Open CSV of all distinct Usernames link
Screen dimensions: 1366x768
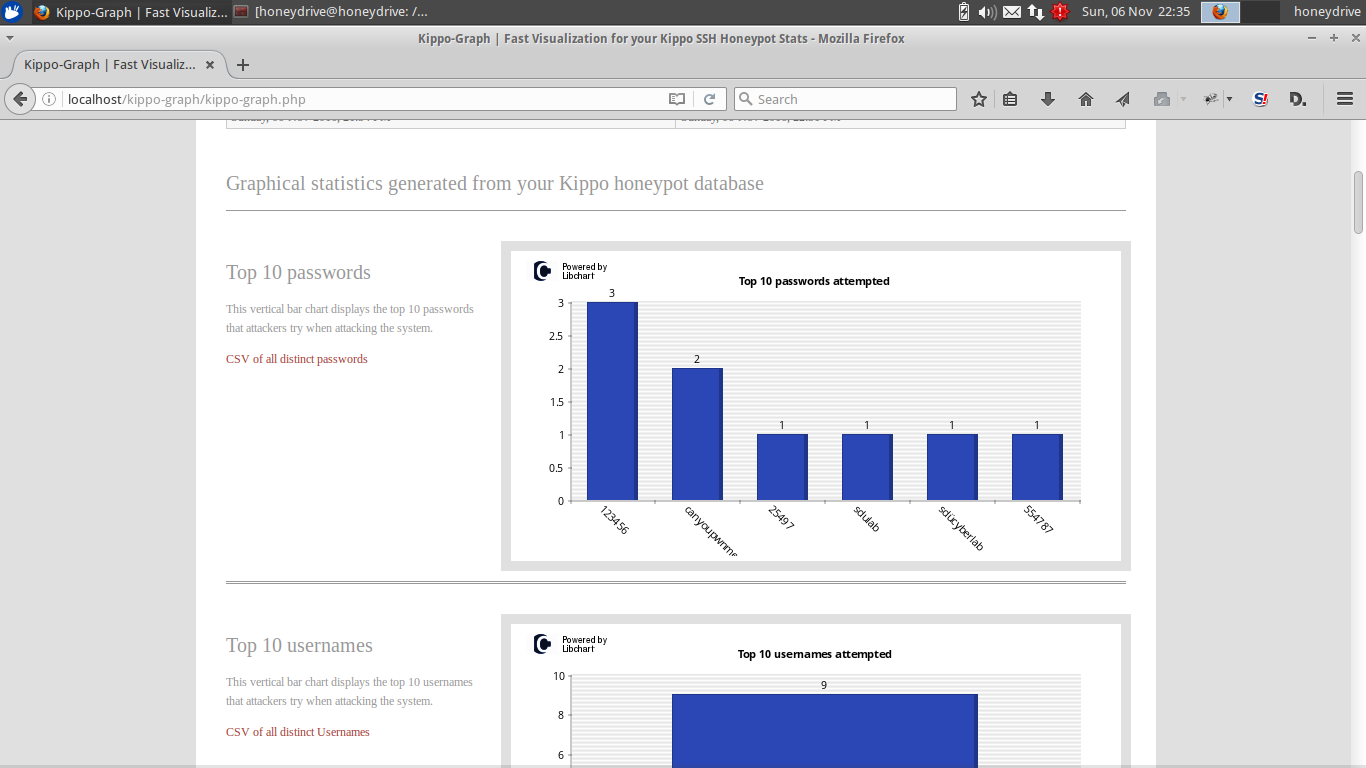pos(298,732)
